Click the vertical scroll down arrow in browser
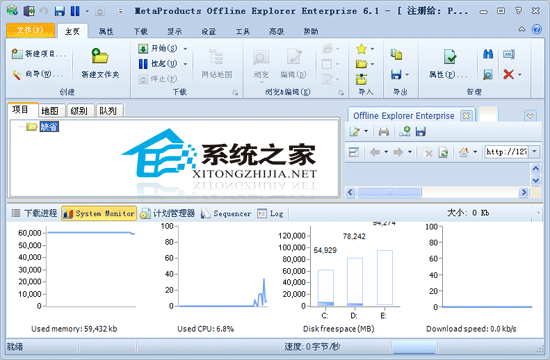Image resolution: width=550 pixels, height=360 pixels. tap(536, 180)
